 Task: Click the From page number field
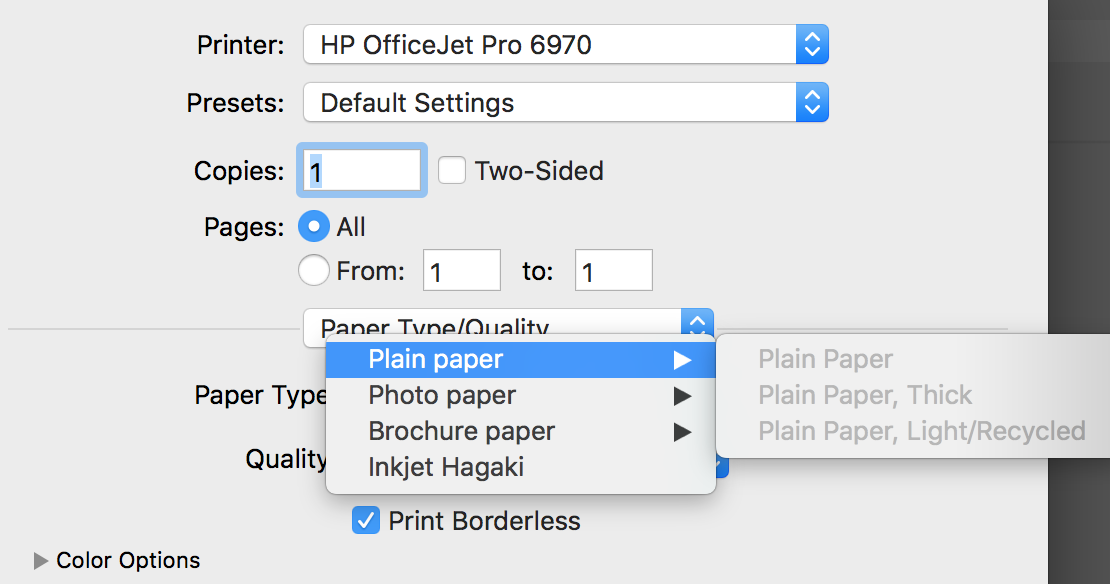tap(462, 270)
